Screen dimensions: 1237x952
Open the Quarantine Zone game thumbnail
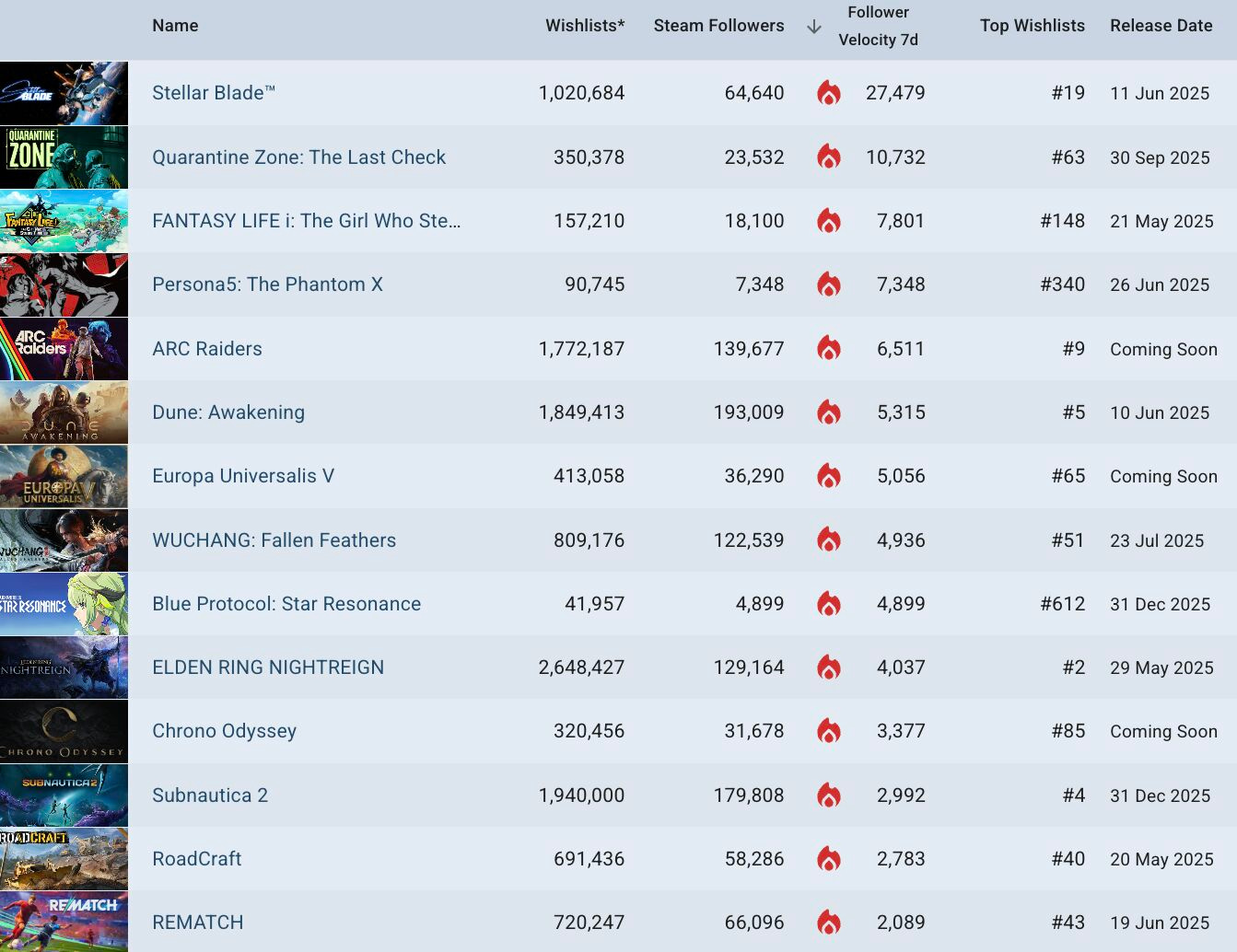[x=64, y=157]
